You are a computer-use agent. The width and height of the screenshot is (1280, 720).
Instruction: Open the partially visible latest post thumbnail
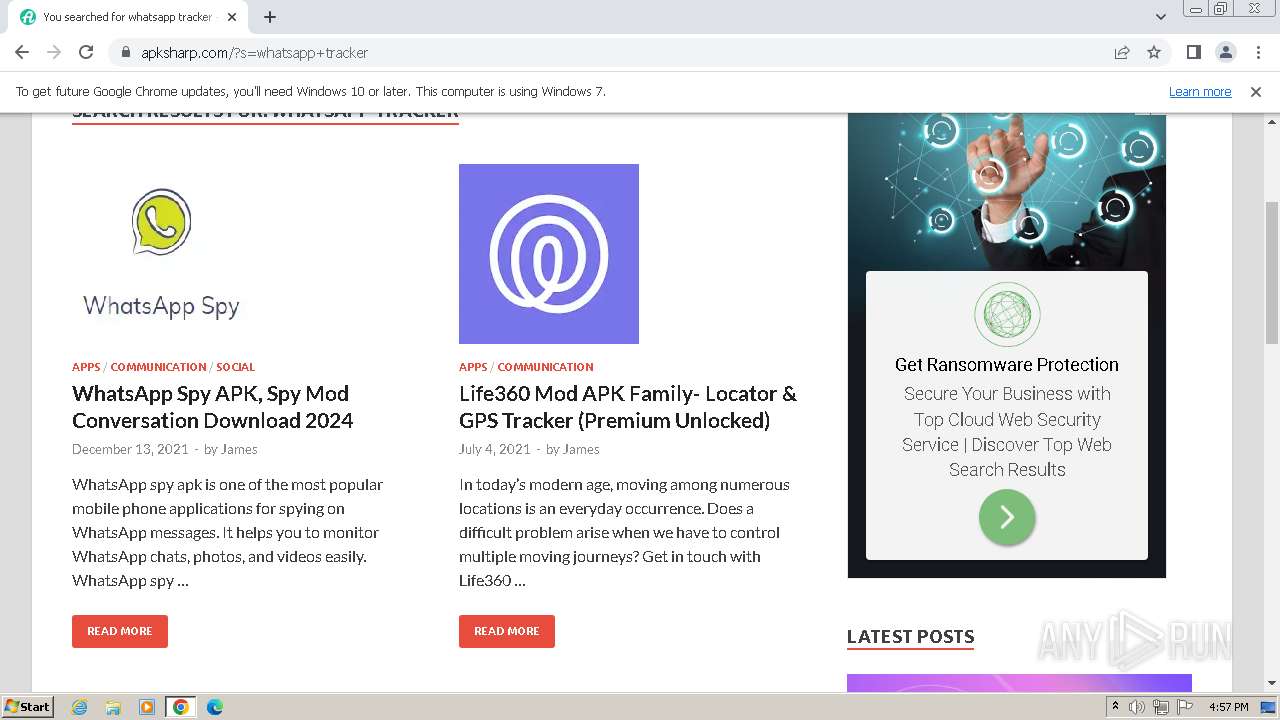tap(1019, 683)
